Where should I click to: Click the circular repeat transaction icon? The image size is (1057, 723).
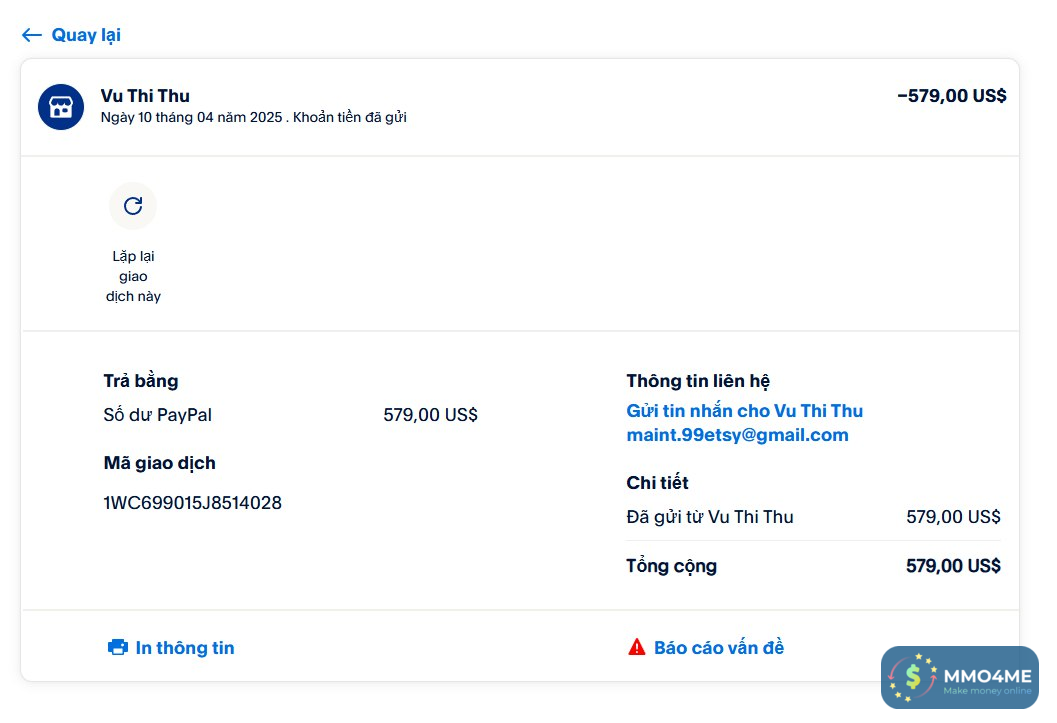133,206
